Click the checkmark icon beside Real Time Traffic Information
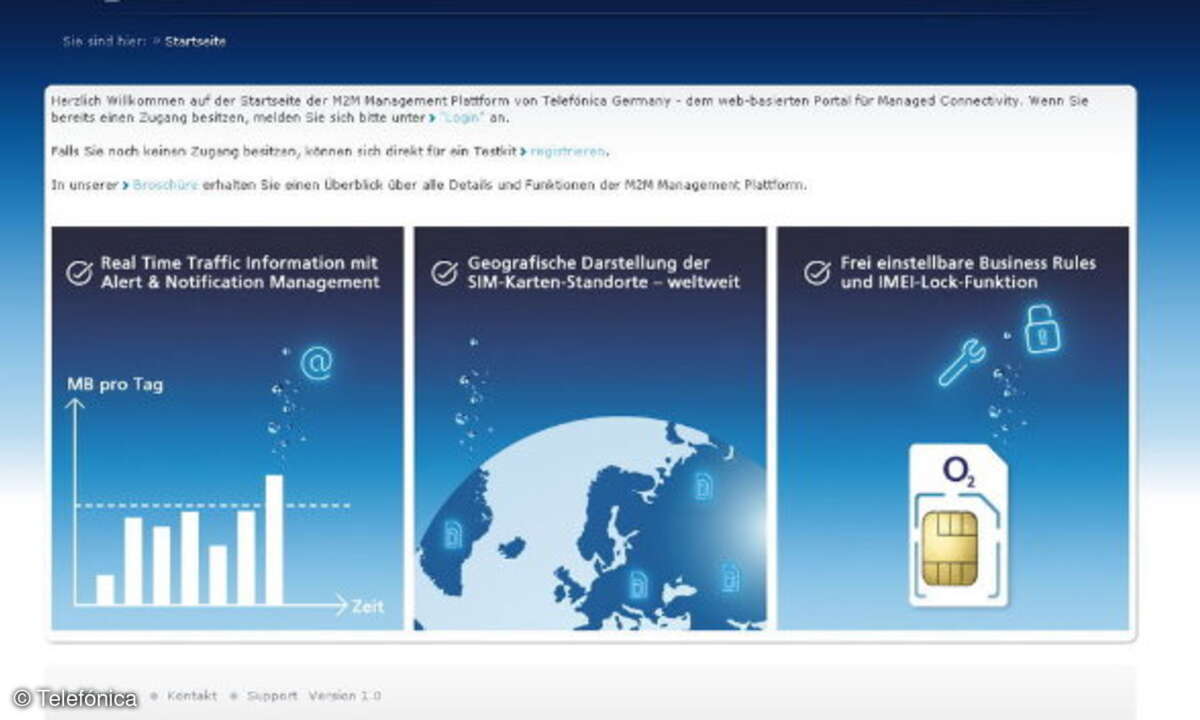1200x720 pixels. tap(79, 273)
